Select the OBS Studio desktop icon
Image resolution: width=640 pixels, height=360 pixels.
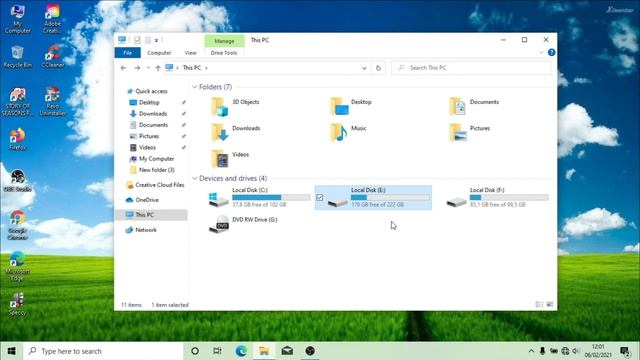[17, 181]
